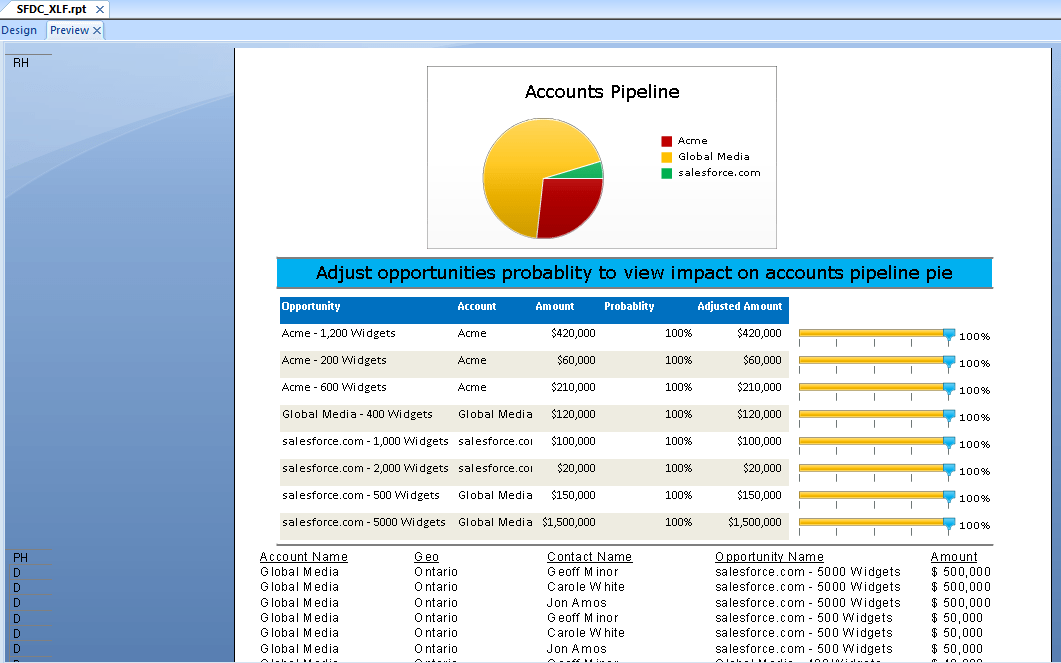
Task: Click the Acme 200 Widgets probability slider handle
Action: point(949,362)
